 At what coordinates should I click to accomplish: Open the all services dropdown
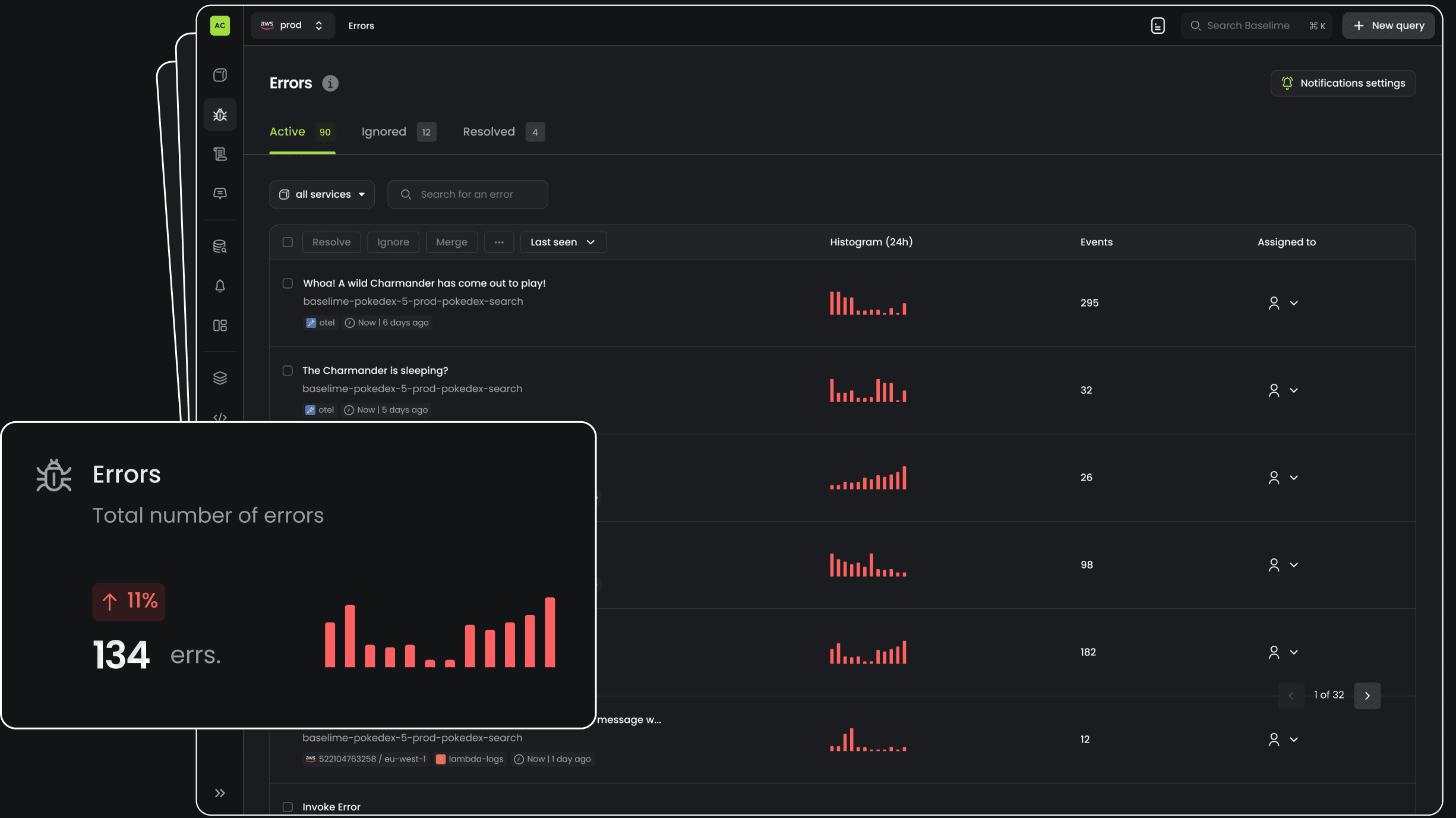(322, 194)
